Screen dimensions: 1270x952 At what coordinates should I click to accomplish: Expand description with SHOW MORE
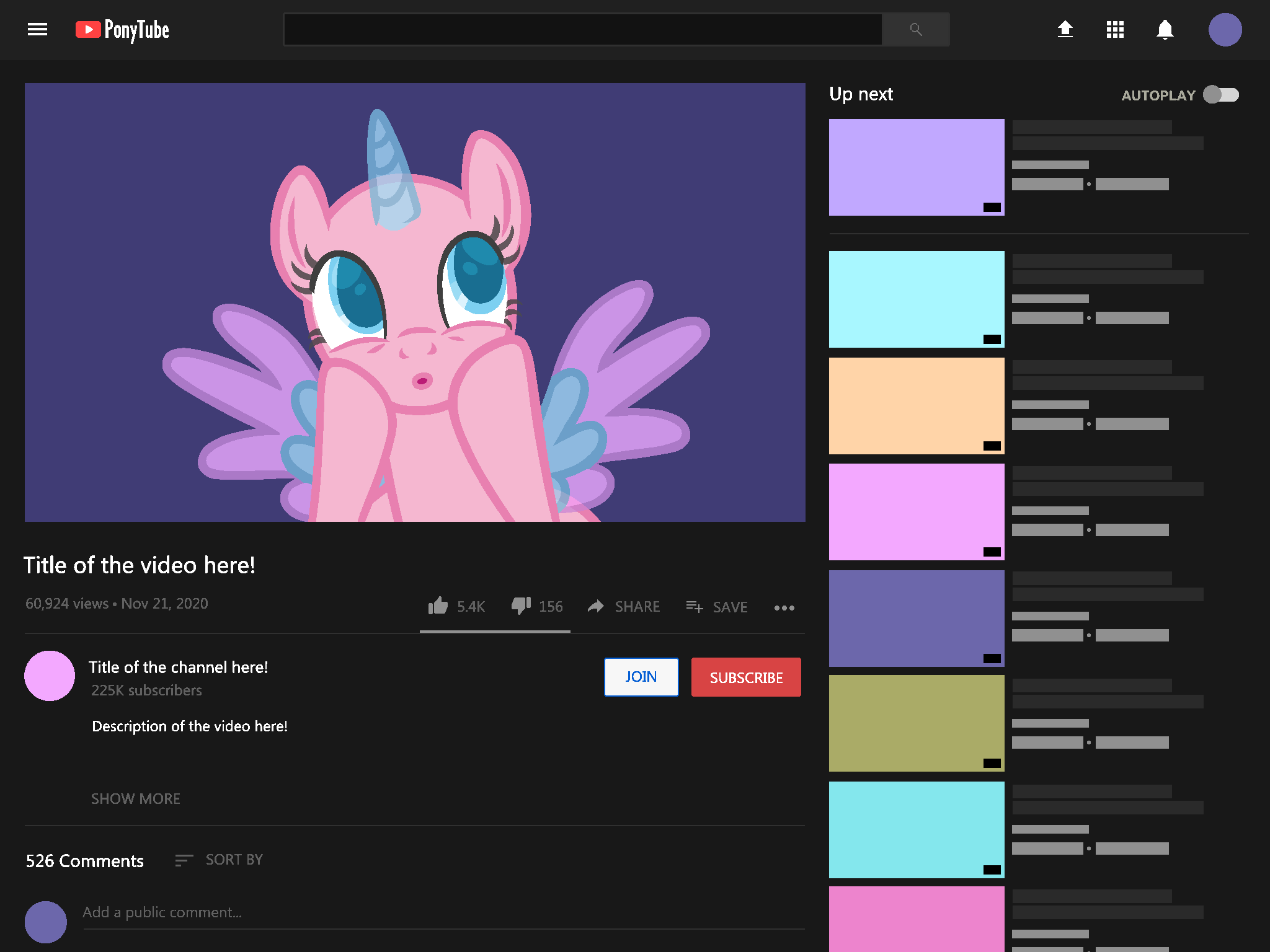coord(136,799)
